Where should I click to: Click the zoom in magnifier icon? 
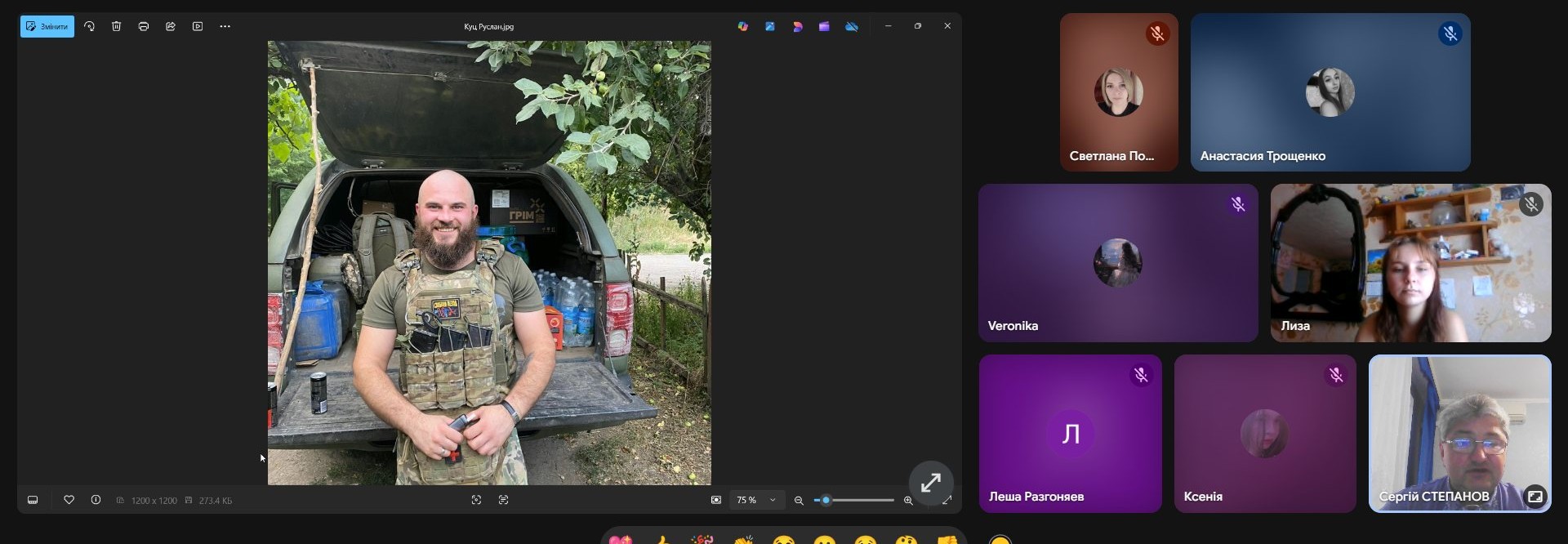(908, 500)
